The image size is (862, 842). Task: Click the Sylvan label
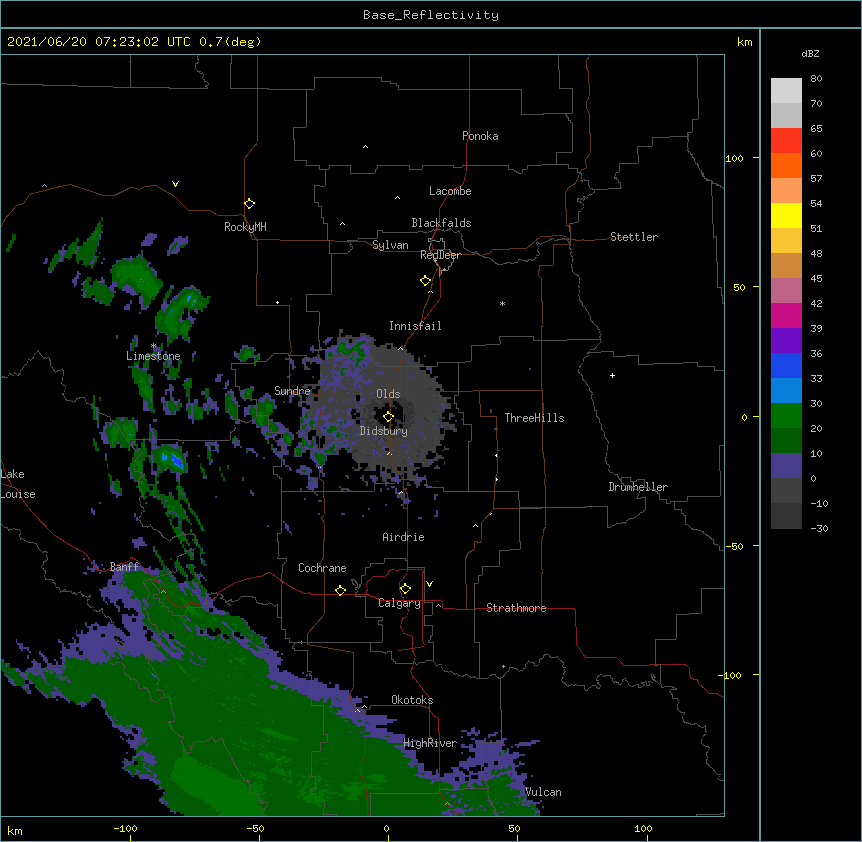point(390,245)
